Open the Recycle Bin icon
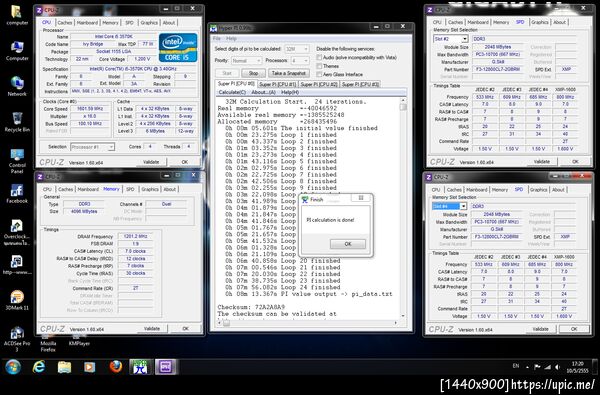The height and width of the screenshot is (395, 600). point(17,122)
